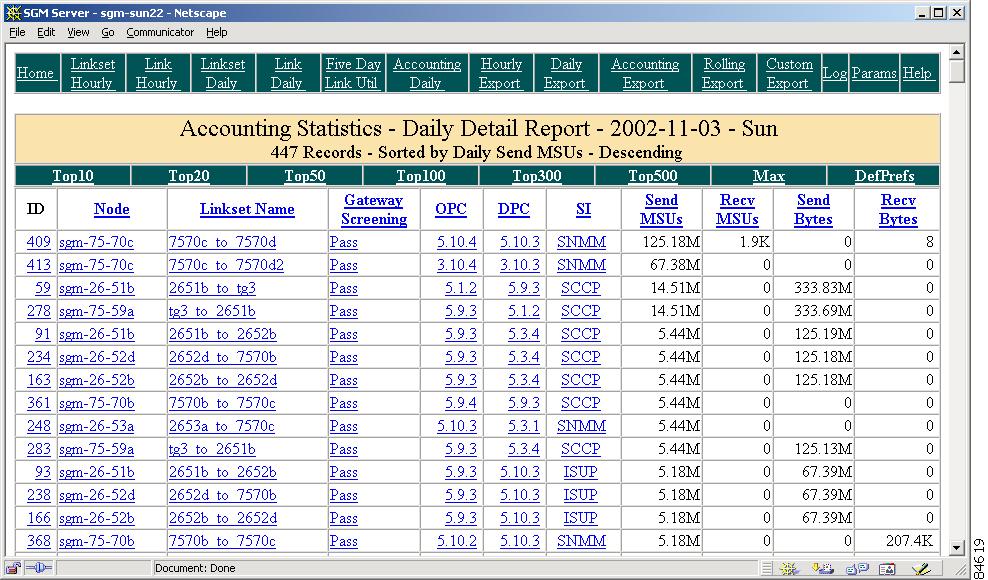
Task: Open the Linkset Hourly report
Action: tap(93, 73)
